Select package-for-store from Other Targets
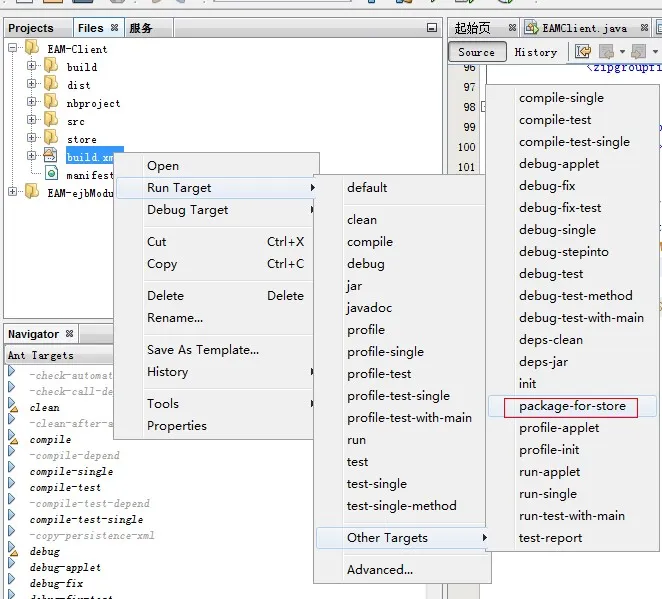The image size is (662, 599). click(x=572, y=406)
